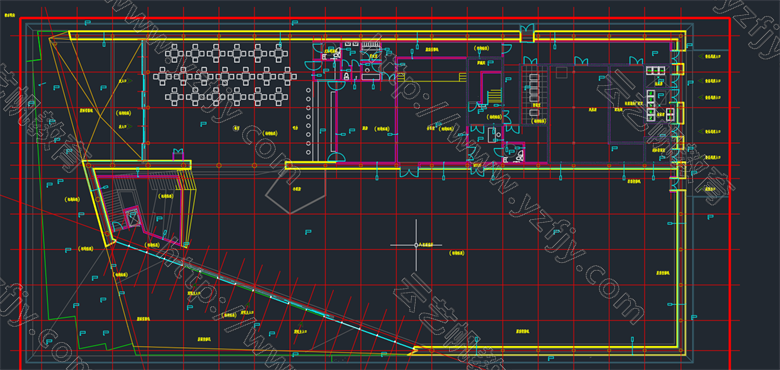780x370 pixels.
Task: Select the yellow staircase inside magenta enclosure
Action: [494, 96]
